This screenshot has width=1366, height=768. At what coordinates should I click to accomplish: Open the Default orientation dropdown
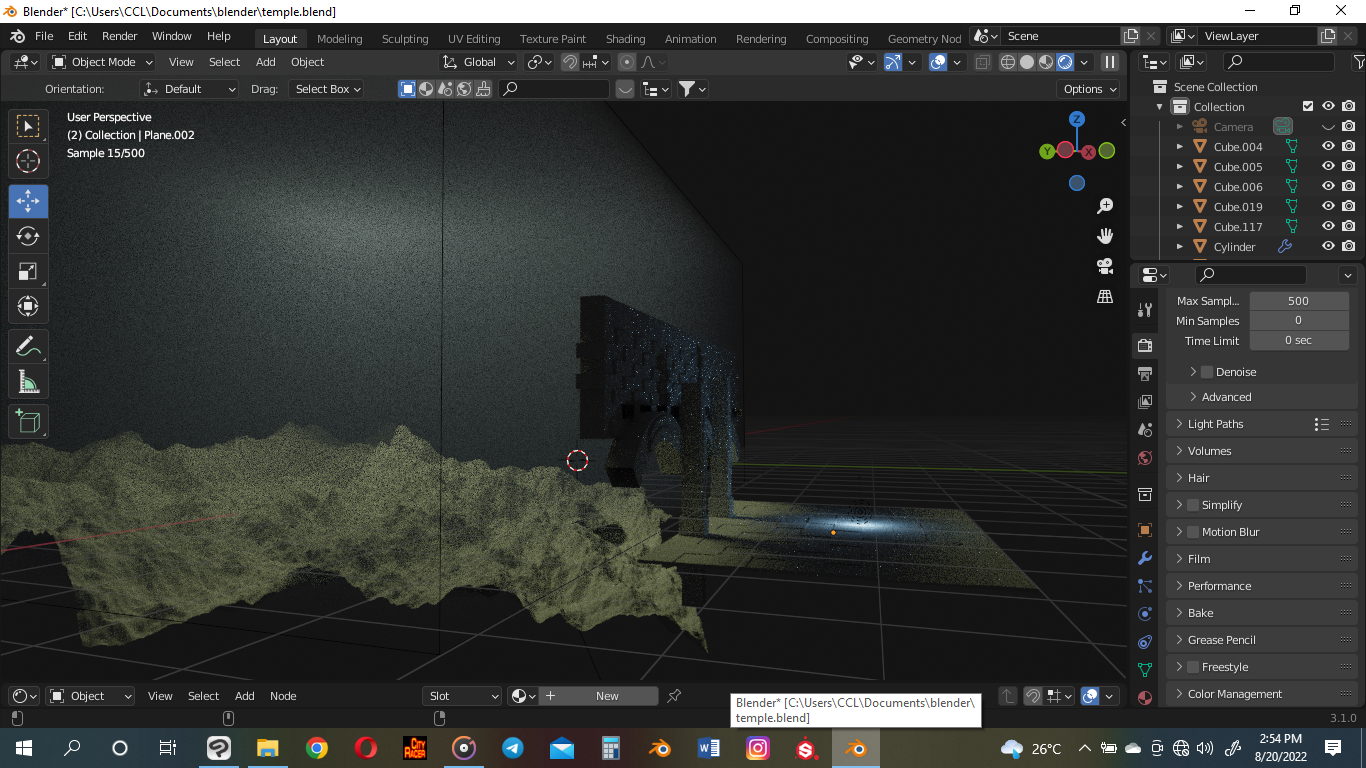pos(189,89)
